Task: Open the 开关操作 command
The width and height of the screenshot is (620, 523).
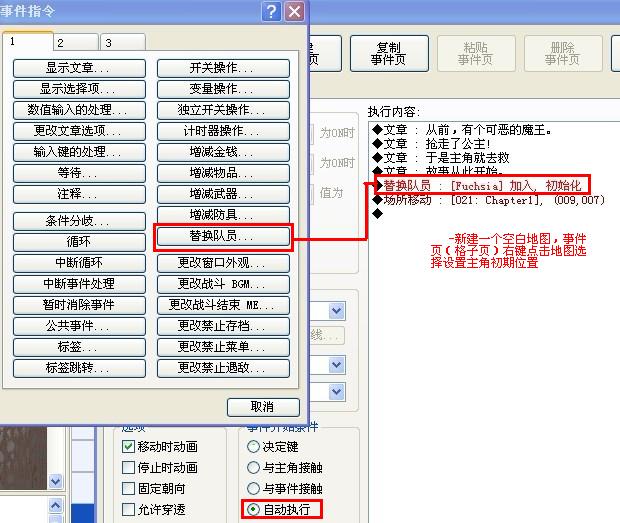Action: coord(223,68)
